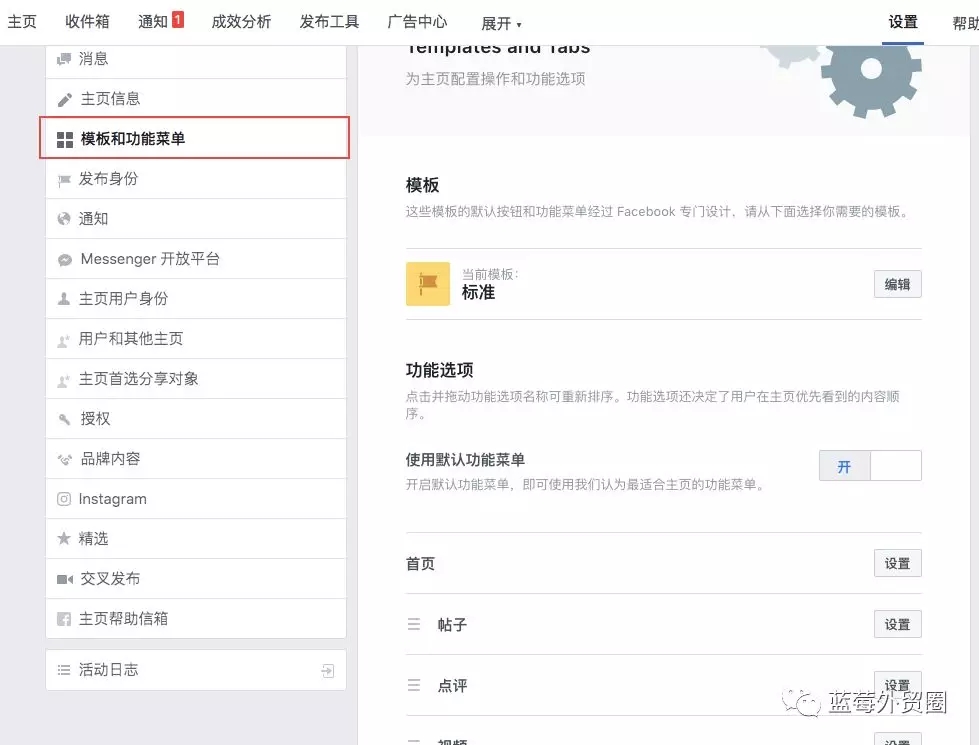Image resolution: width=979 pixels, height=745 pixels.
Task: Click the drag handle beside 点评
Action: click(413, 685)
